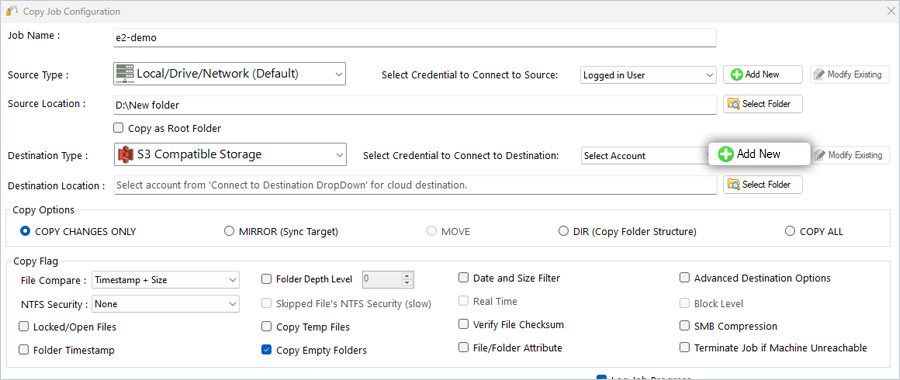Enable Terminate Job if Machine Unreachable
Viewport: 900px width, 380px height.
[684, 347]
